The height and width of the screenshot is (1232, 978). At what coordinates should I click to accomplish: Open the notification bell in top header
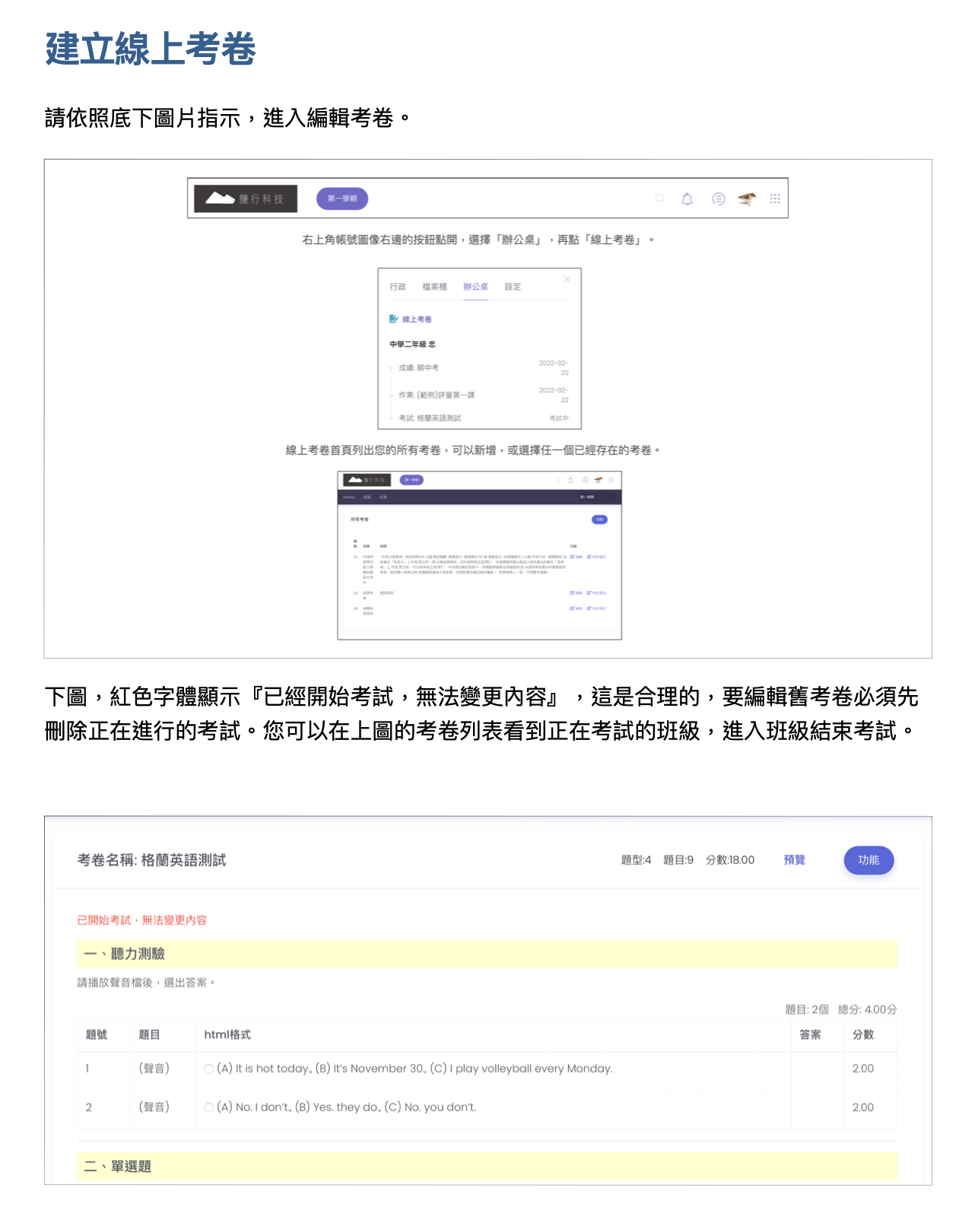tap(687, 198)
